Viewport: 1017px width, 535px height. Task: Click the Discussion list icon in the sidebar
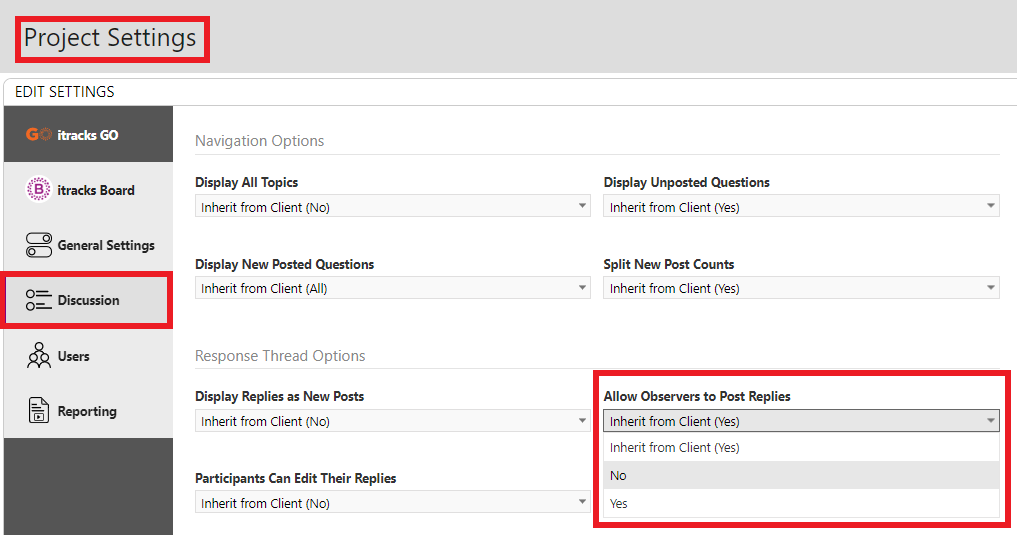click(39, 300)
